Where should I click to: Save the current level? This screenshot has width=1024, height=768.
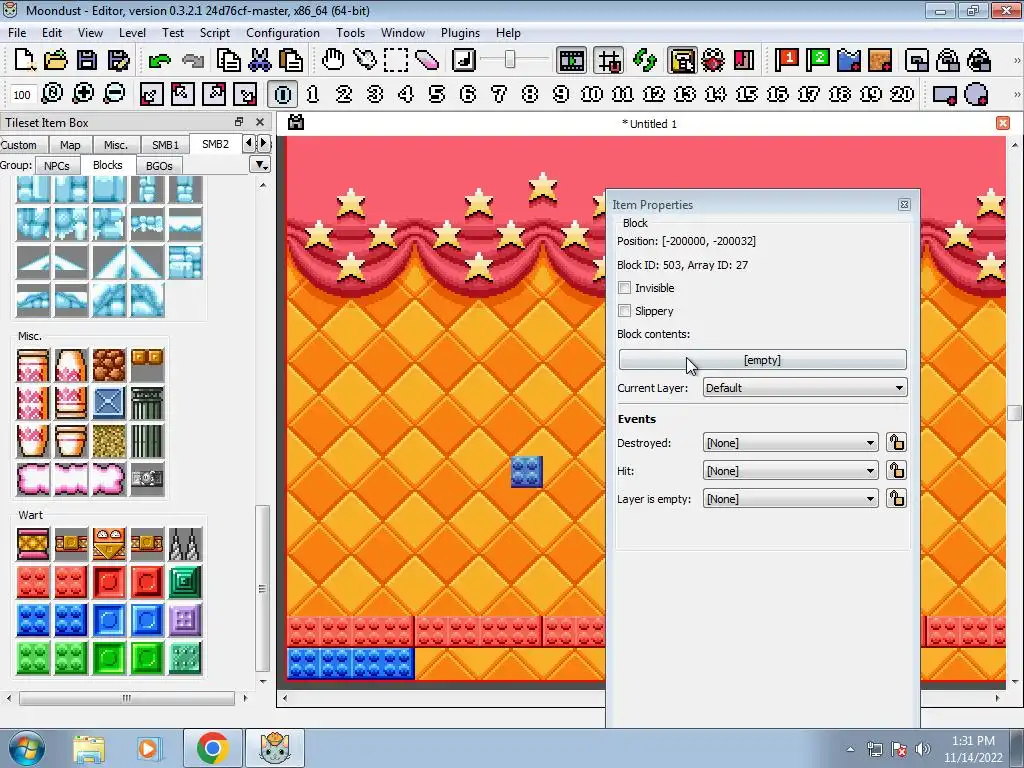point(87,60)
